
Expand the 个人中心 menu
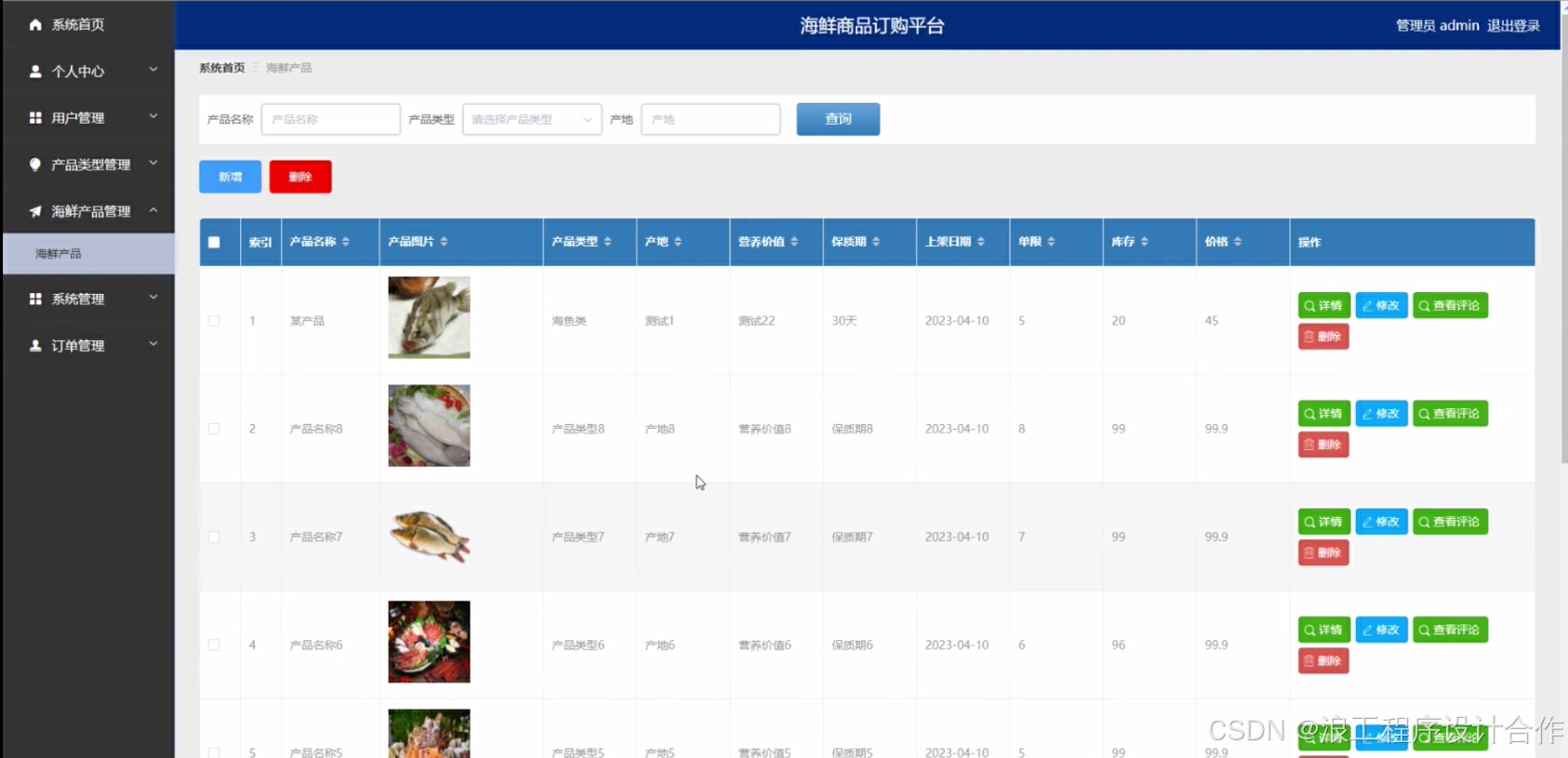88,71
